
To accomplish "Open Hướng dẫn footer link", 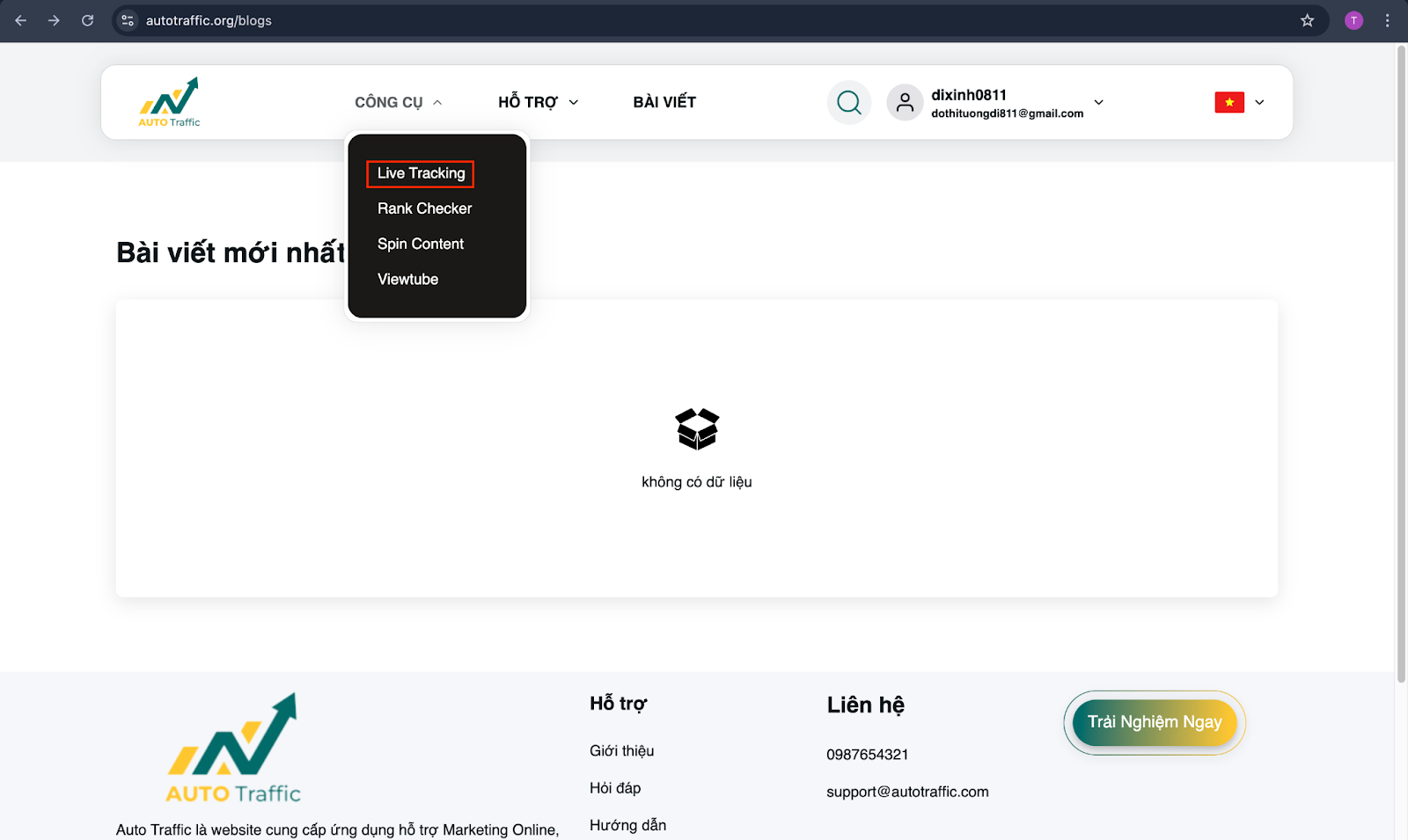I will 627,825.
